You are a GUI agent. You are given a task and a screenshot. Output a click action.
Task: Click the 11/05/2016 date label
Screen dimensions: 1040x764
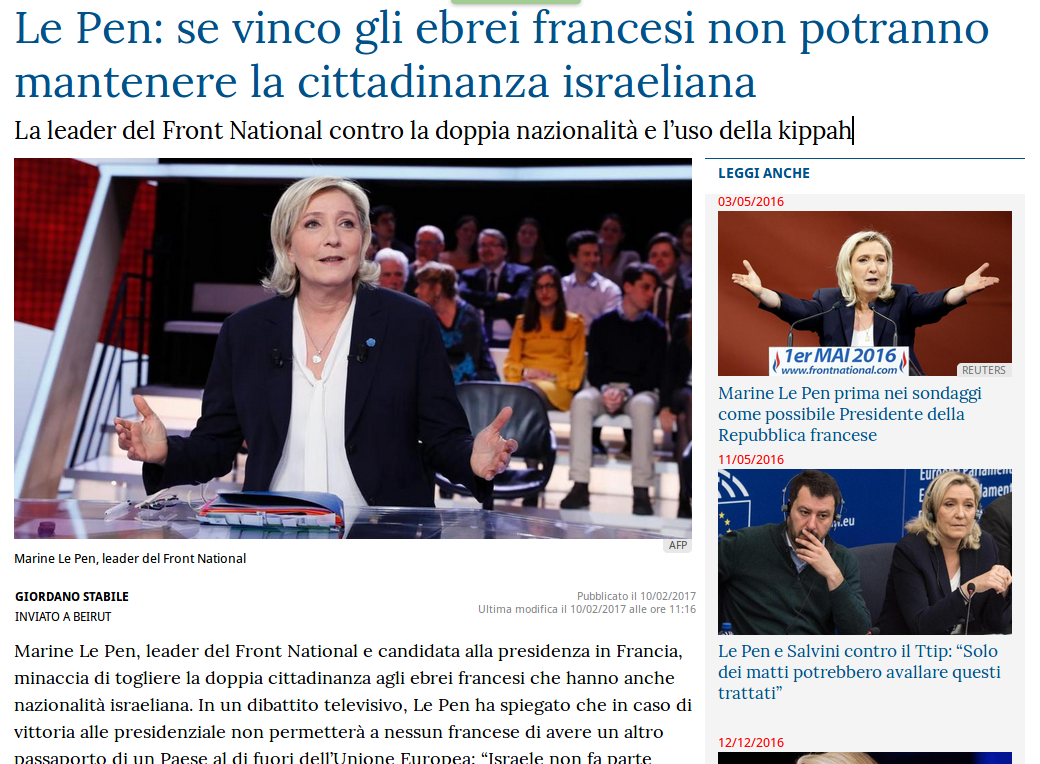point(751,460)
